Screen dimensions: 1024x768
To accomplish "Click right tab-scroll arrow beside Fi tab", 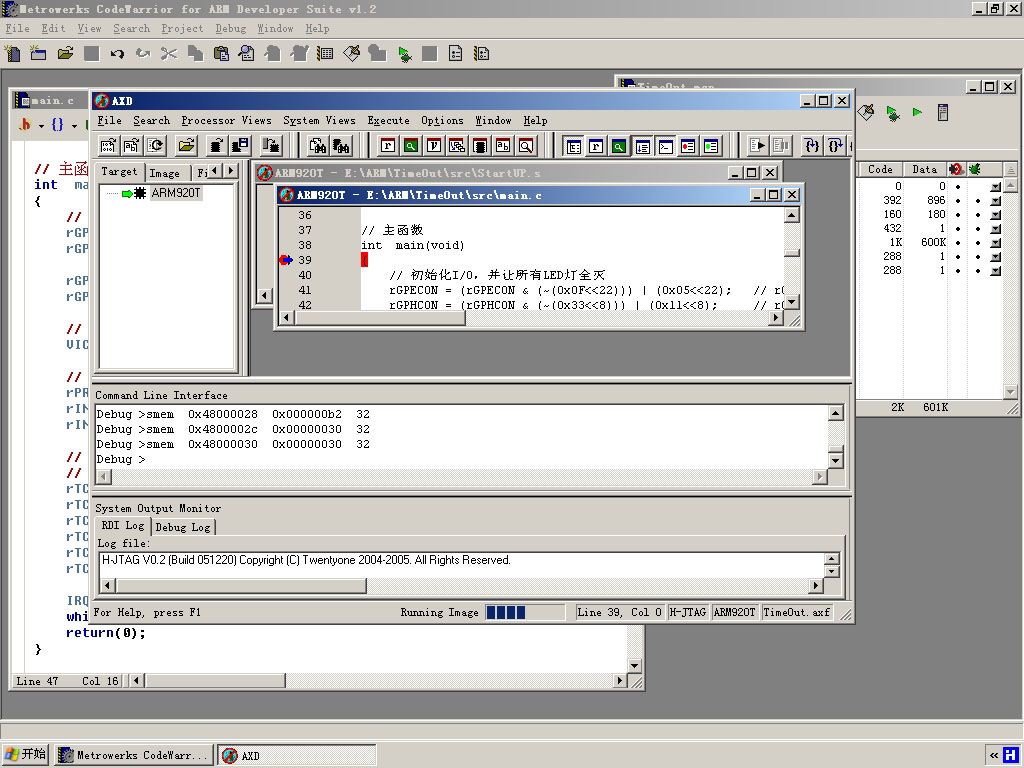I will click(x=230, y=170).
